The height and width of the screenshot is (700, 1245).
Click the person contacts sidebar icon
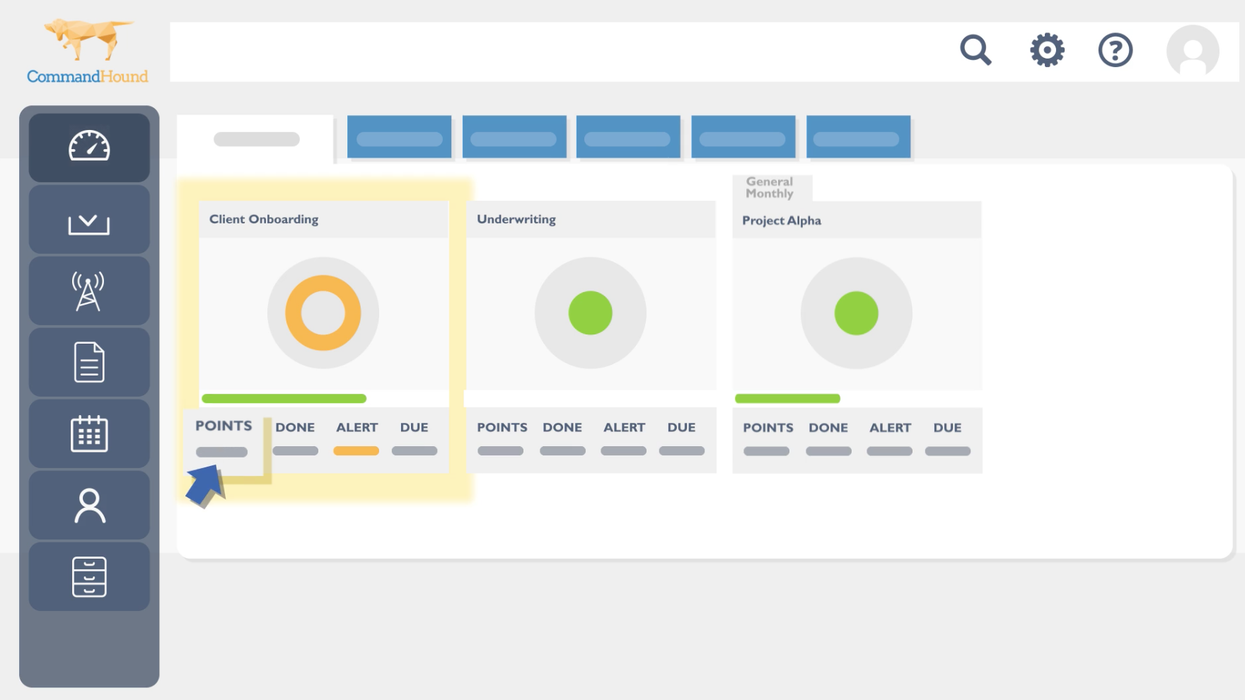point(89,506)
